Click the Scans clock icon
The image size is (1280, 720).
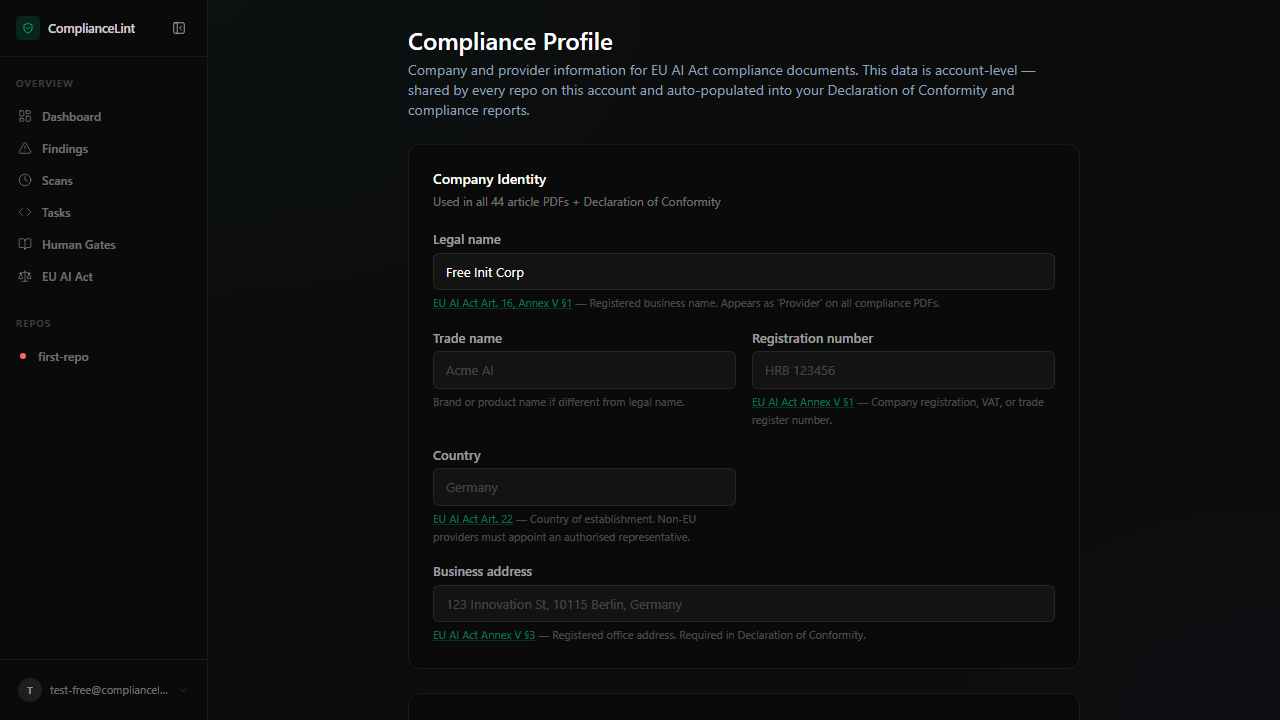(x=25, y=181)
